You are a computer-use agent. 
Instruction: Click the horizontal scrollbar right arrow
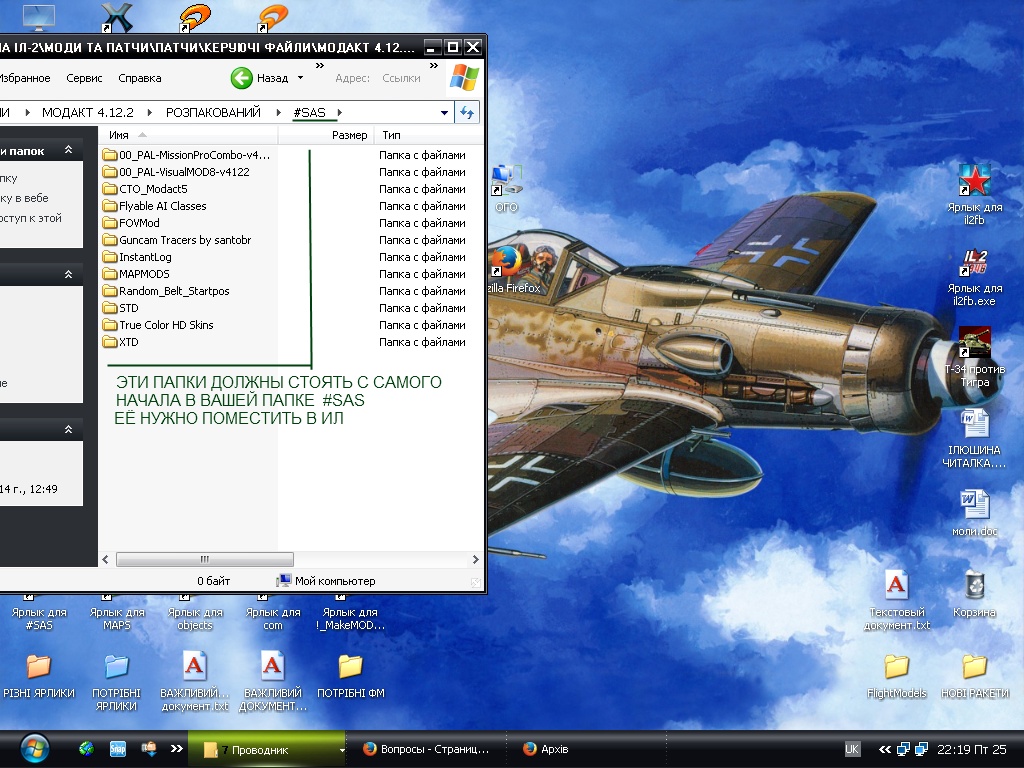[475, 559]
